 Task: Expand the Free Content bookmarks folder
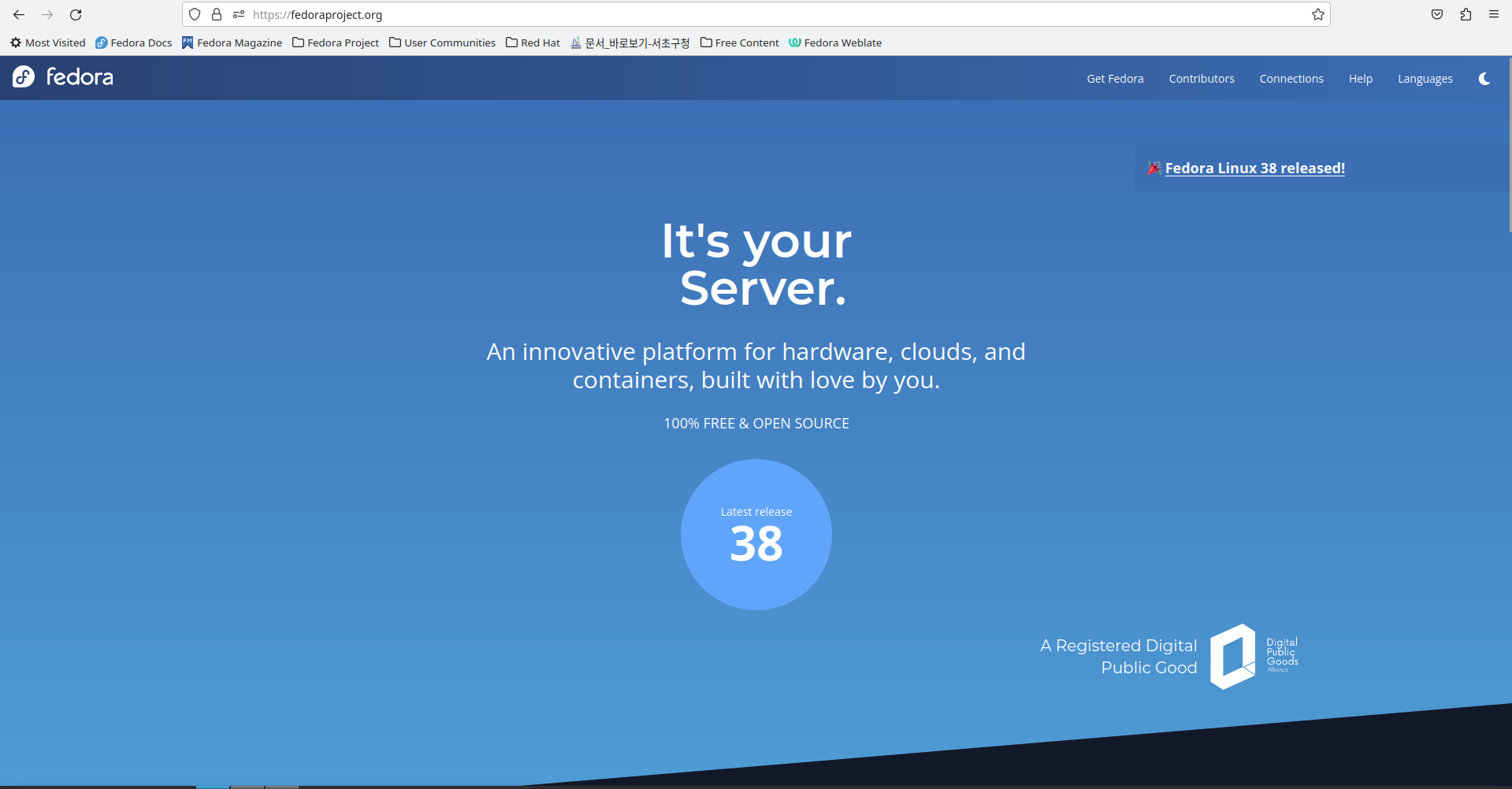[739, 43]
